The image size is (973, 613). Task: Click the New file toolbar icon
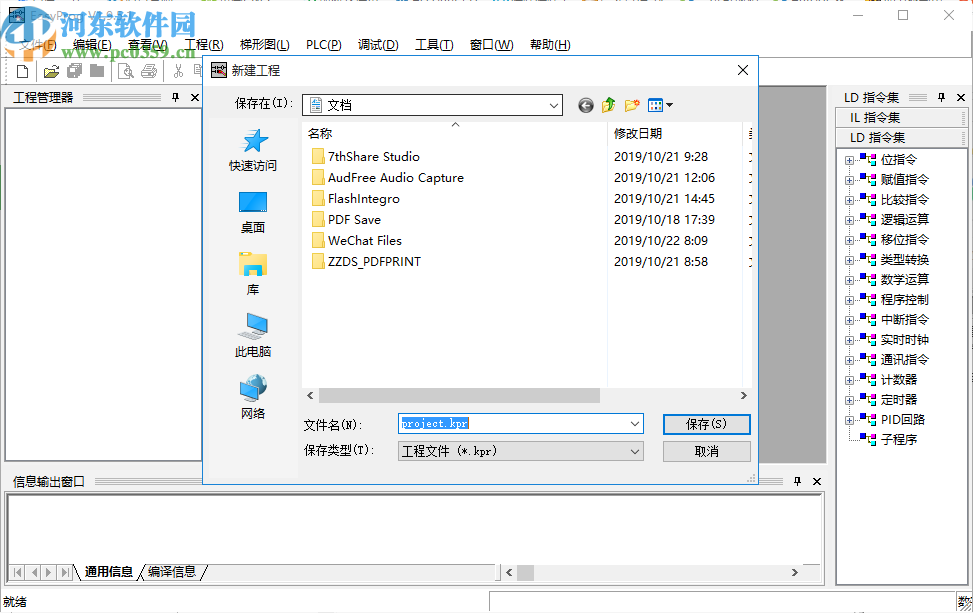22,71
